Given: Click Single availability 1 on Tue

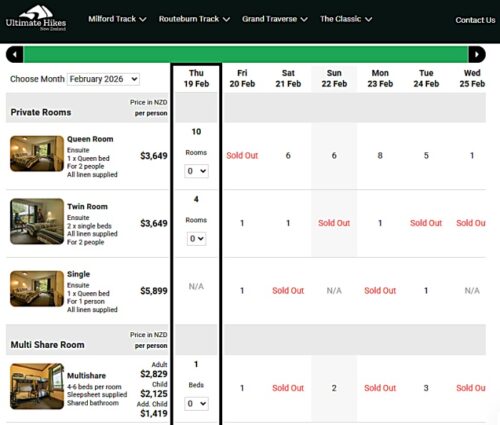Looking at the screenshot, I should [x=426, y=291].
